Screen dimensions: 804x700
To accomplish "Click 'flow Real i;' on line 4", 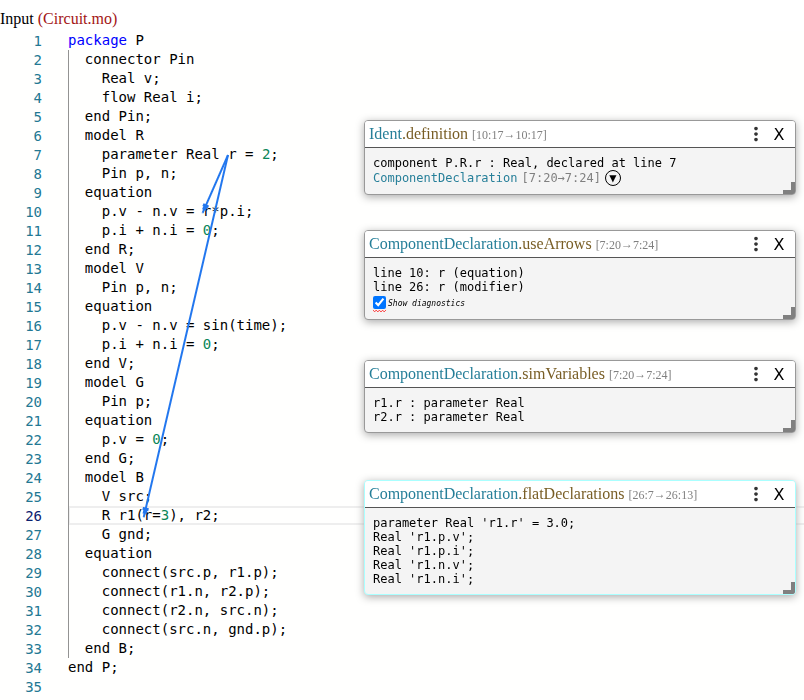I will pyautogui.click(x=152, y=97).
